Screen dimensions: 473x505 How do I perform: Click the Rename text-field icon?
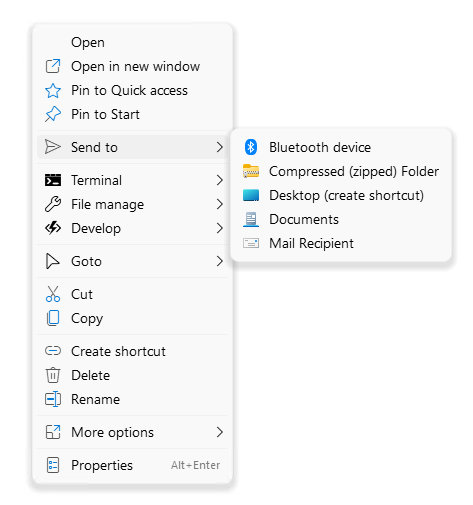tap(53, 399)
